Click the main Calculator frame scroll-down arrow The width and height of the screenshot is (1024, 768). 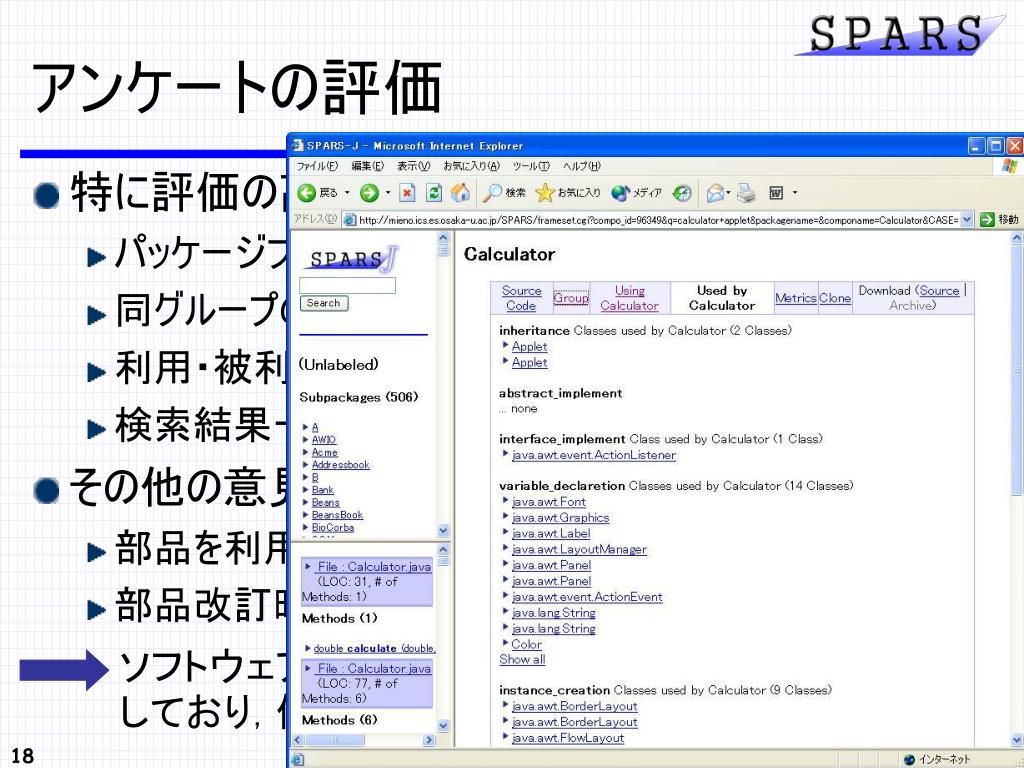[1017, 739]
